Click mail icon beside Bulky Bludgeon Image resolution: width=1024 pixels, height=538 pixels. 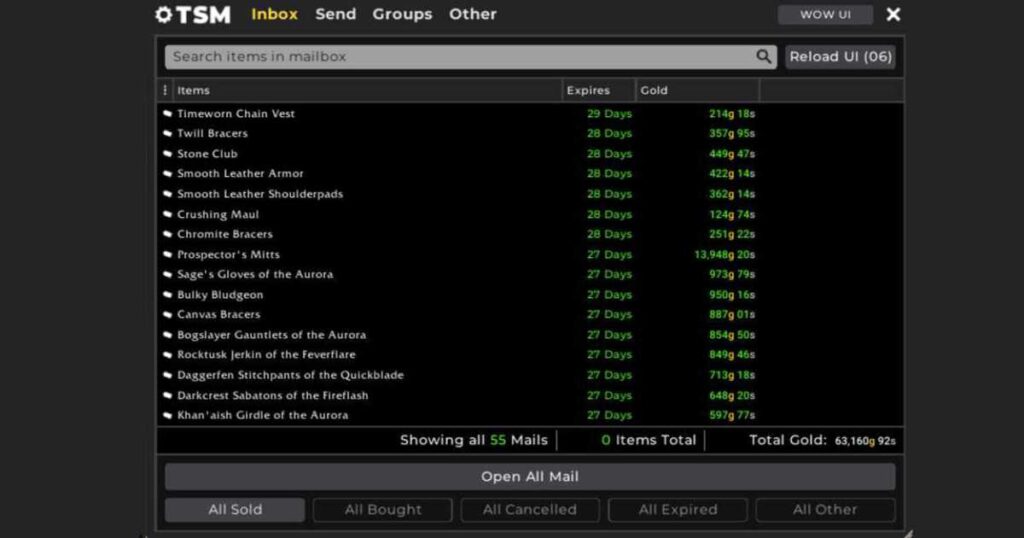[167, 295]
